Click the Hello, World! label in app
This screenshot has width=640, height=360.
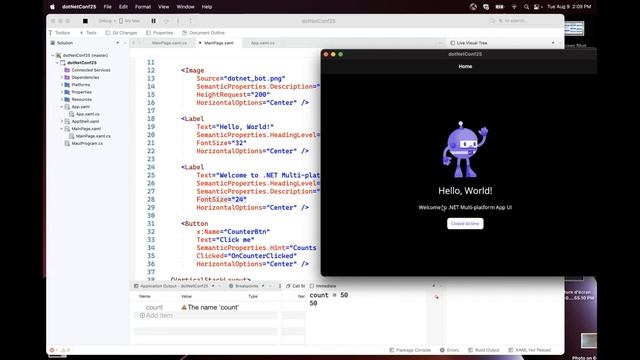tap(465, 191)
